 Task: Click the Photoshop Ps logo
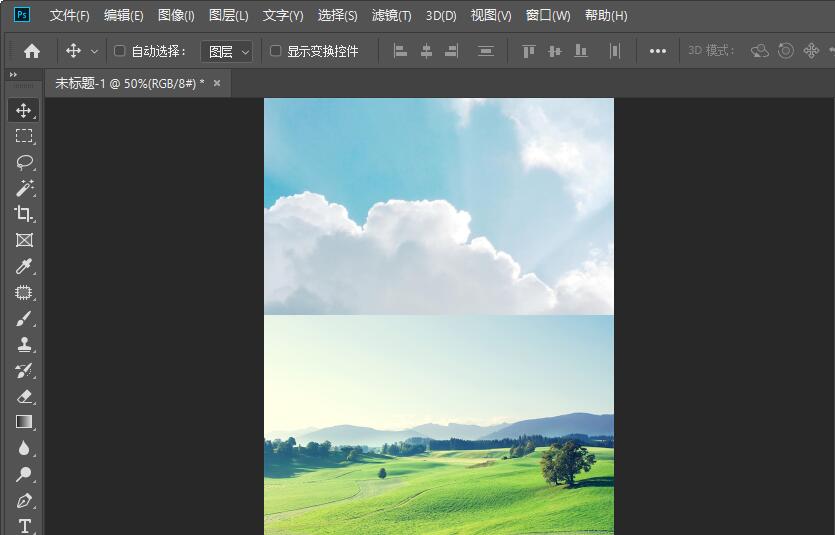click(x=22, y=14)
